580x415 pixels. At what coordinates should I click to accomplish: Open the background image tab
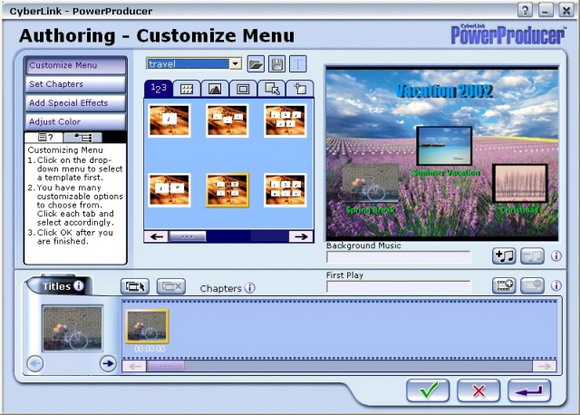point(215,89)
